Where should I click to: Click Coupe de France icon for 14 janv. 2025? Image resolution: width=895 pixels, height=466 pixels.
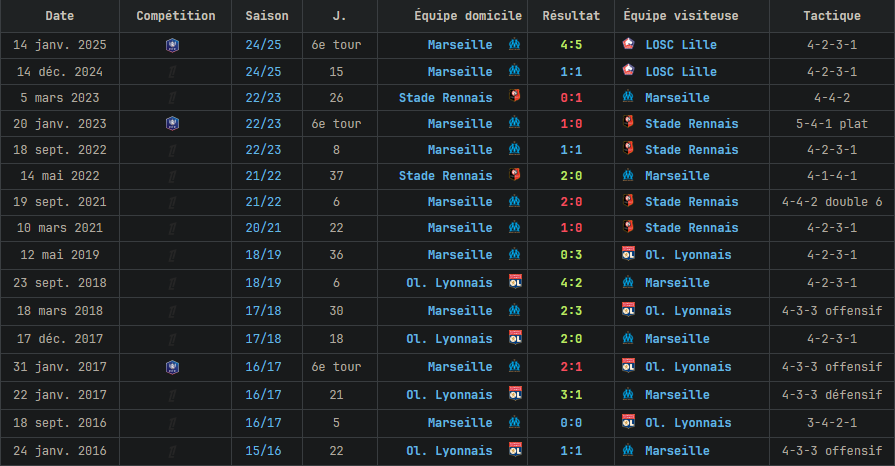point(172,45)
